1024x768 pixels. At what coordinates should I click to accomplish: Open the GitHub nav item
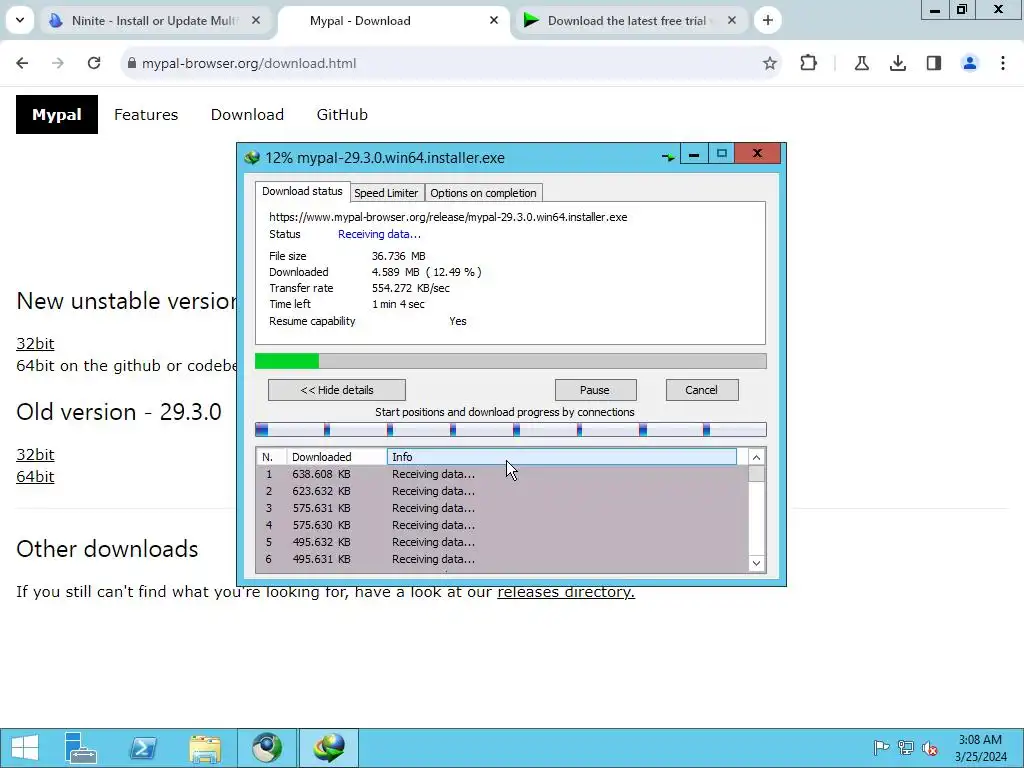pos(342,115)
